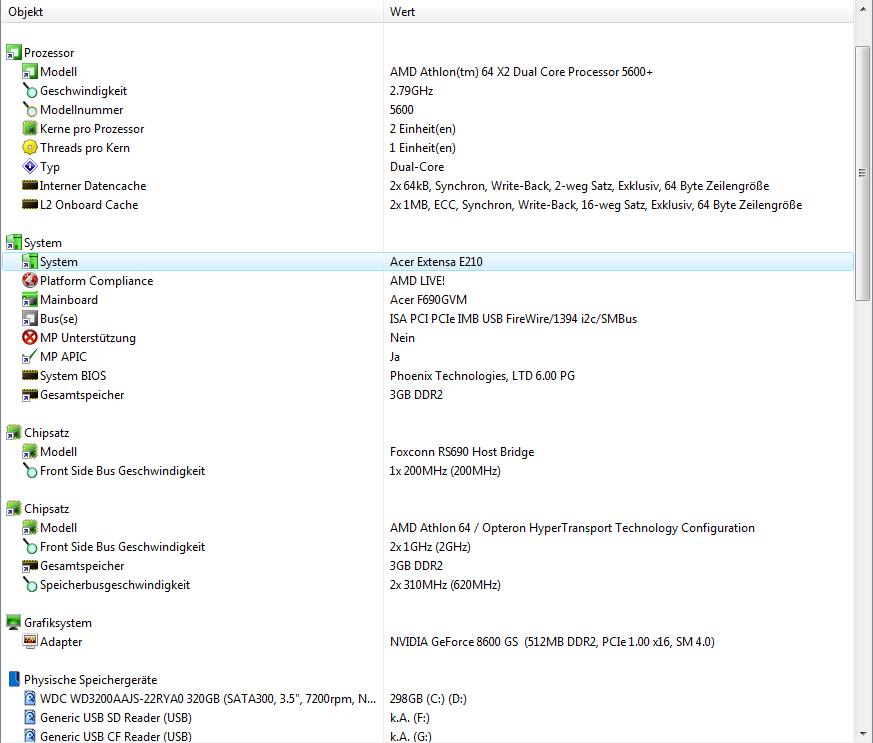Select the Grafiksystem section header
This screenshot has width=873, height=743.
tap(58, 623)
